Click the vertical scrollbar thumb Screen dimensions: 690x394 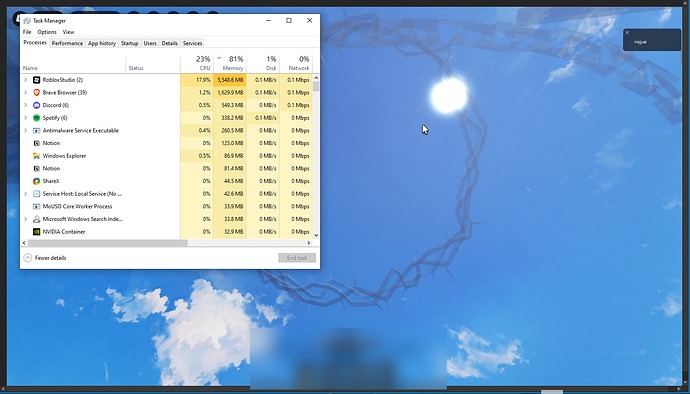(x=316, y=86)
